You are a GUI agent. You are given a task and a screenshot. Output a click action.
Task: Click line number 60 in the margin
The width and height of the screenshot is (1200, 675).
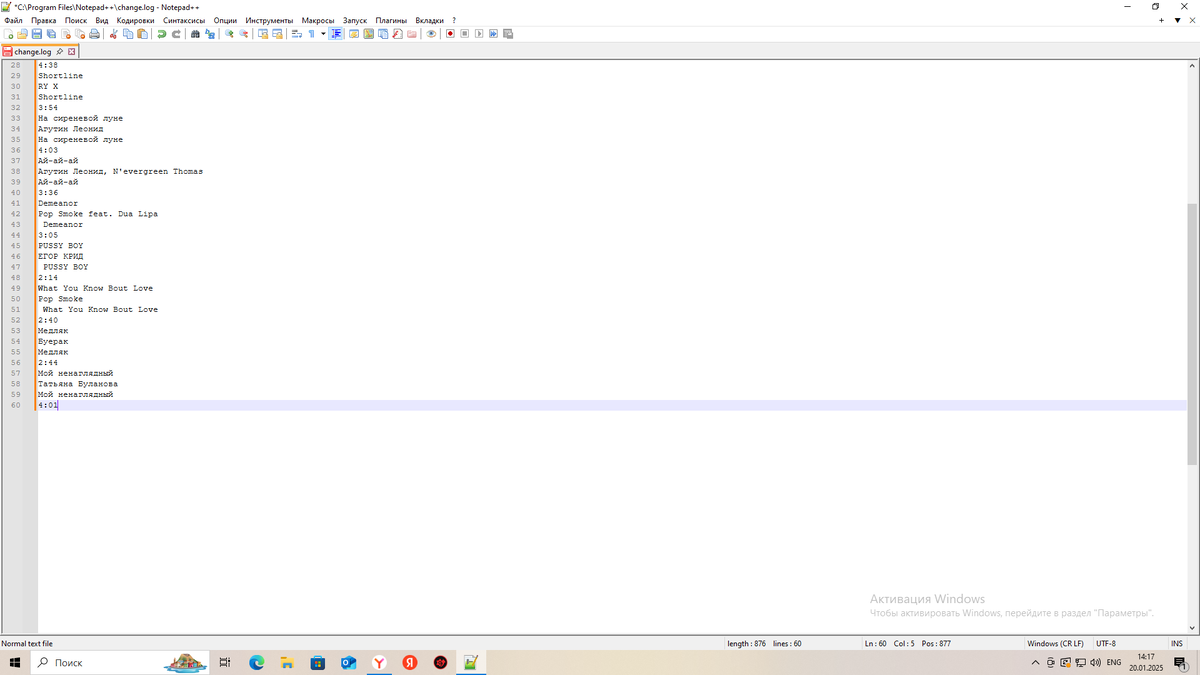[15, 405]
